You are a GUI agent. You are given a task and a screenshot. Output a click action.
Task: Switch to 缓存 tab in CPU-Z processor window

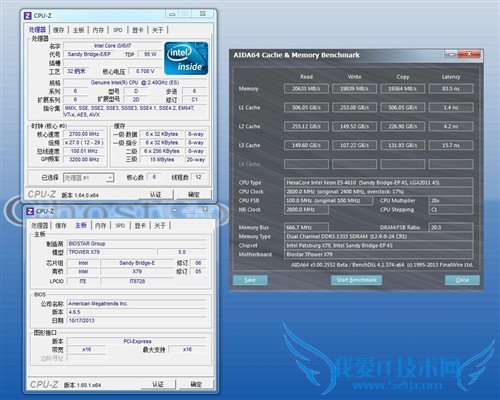pos(59,30)
